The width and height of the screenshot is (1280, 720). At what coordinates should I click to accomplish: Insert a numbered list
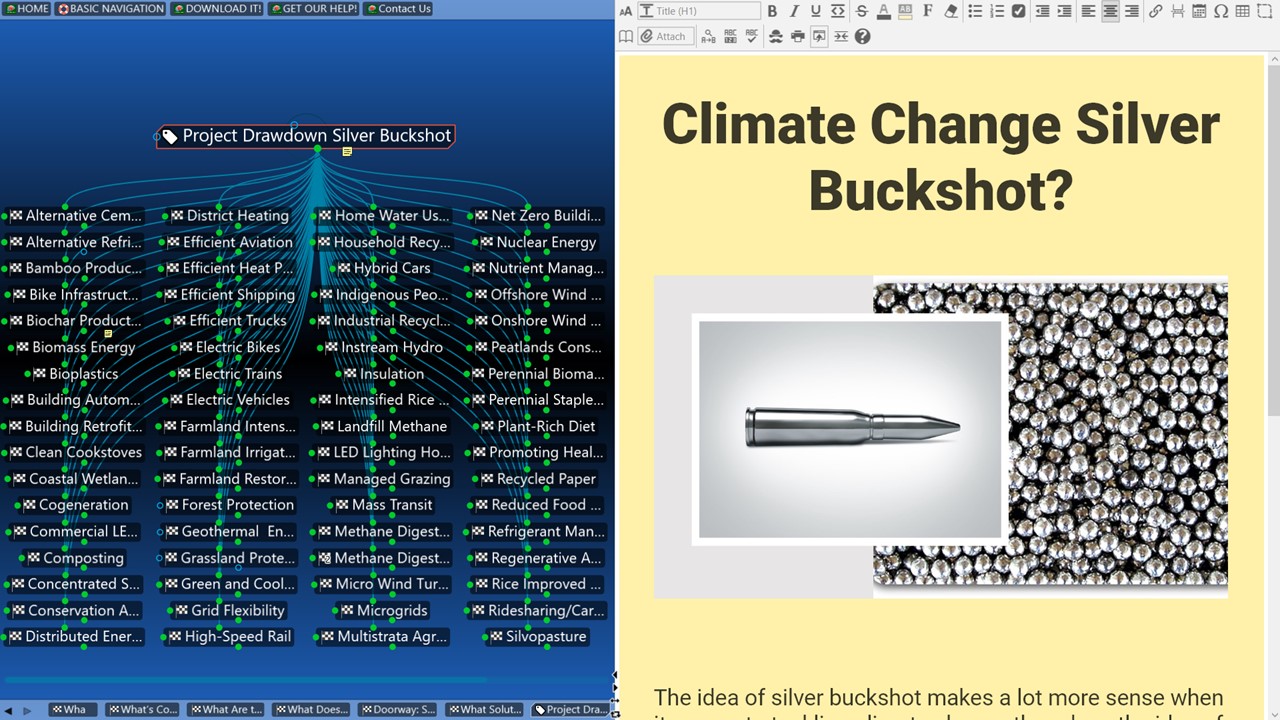click(997, 11)
